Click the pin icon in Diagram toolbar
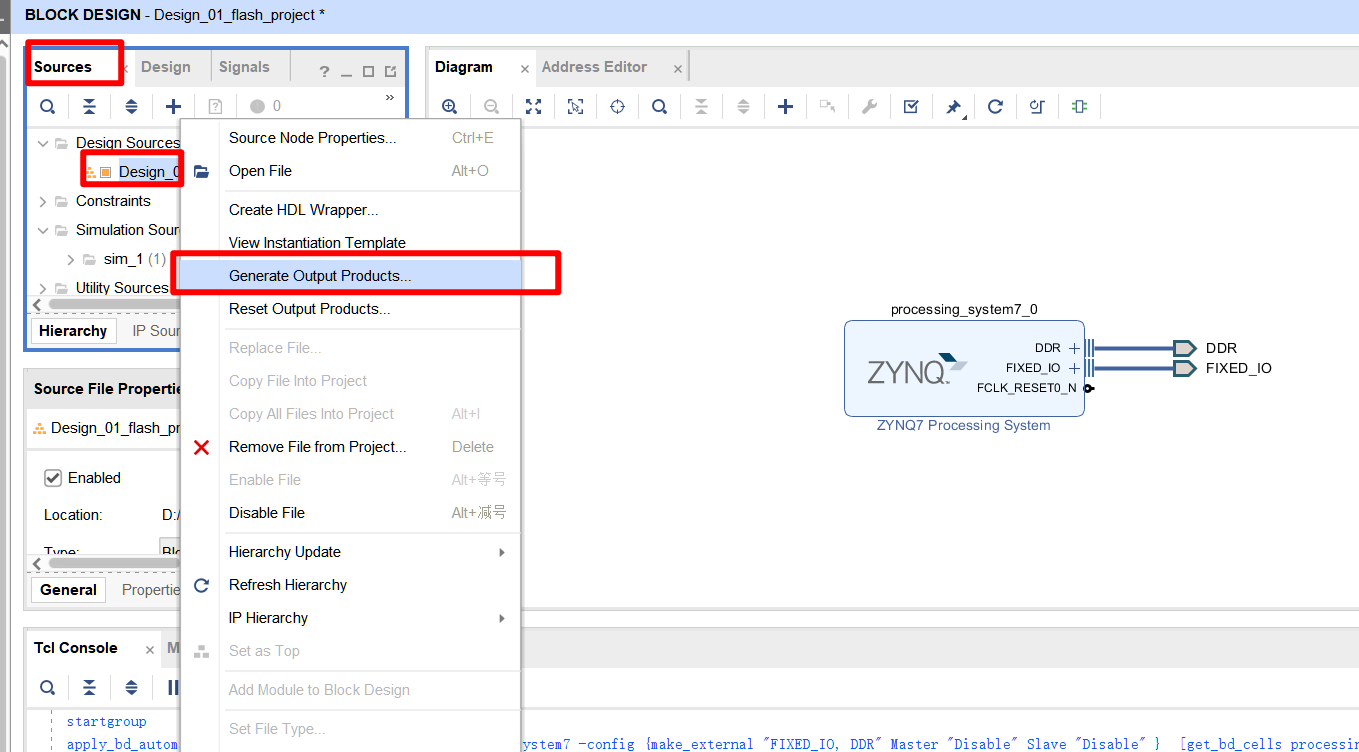Screen dimensions: 1359x752 tap(954, 106)
